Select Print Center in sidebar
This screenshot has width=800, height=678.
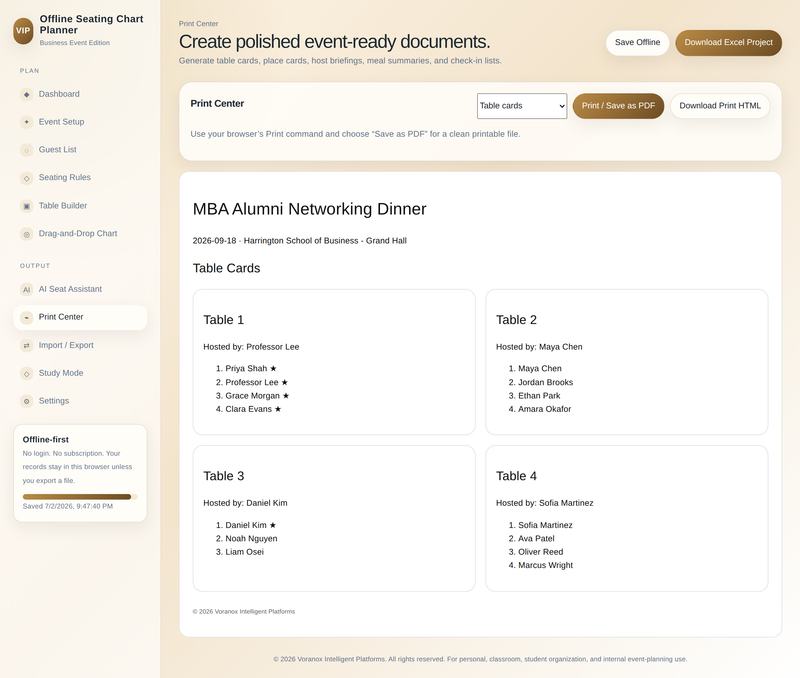click(x=80, y=317)
